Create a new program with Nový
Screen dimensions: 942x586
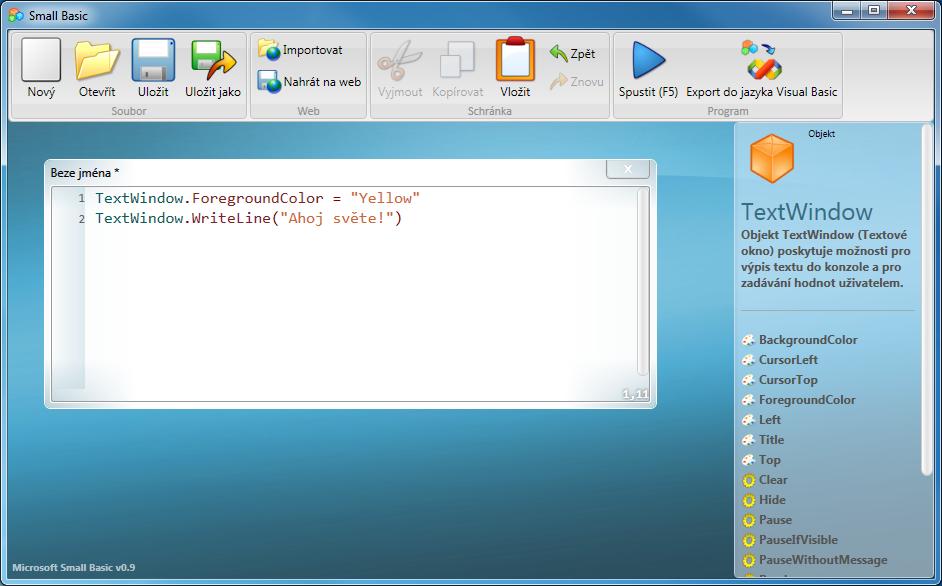point(41,69)
